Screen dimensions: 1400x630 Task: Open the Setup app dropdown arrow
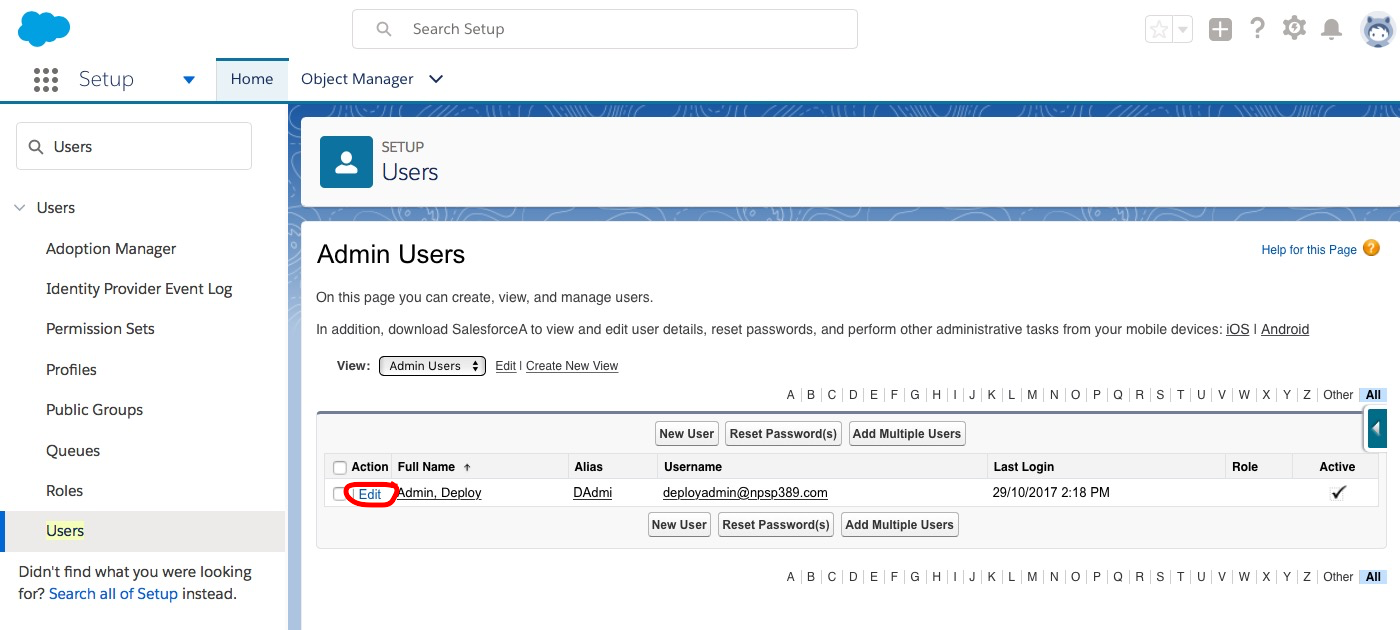189,80
